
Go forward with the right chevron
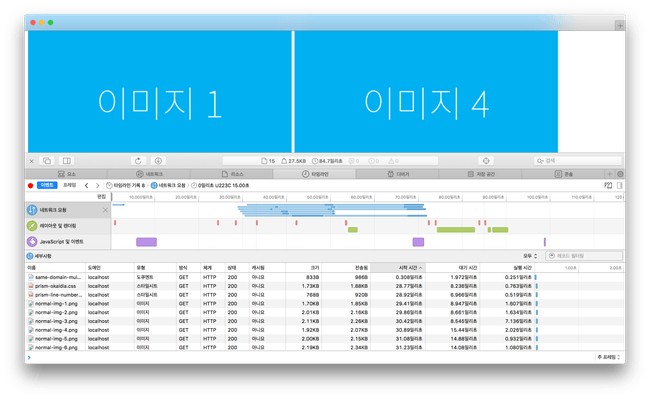click(x=97, y=186)
